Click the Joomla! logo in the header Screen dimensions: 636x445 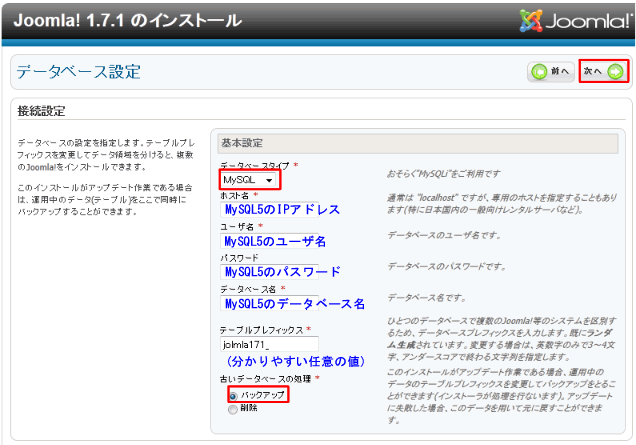click(576, 20)
